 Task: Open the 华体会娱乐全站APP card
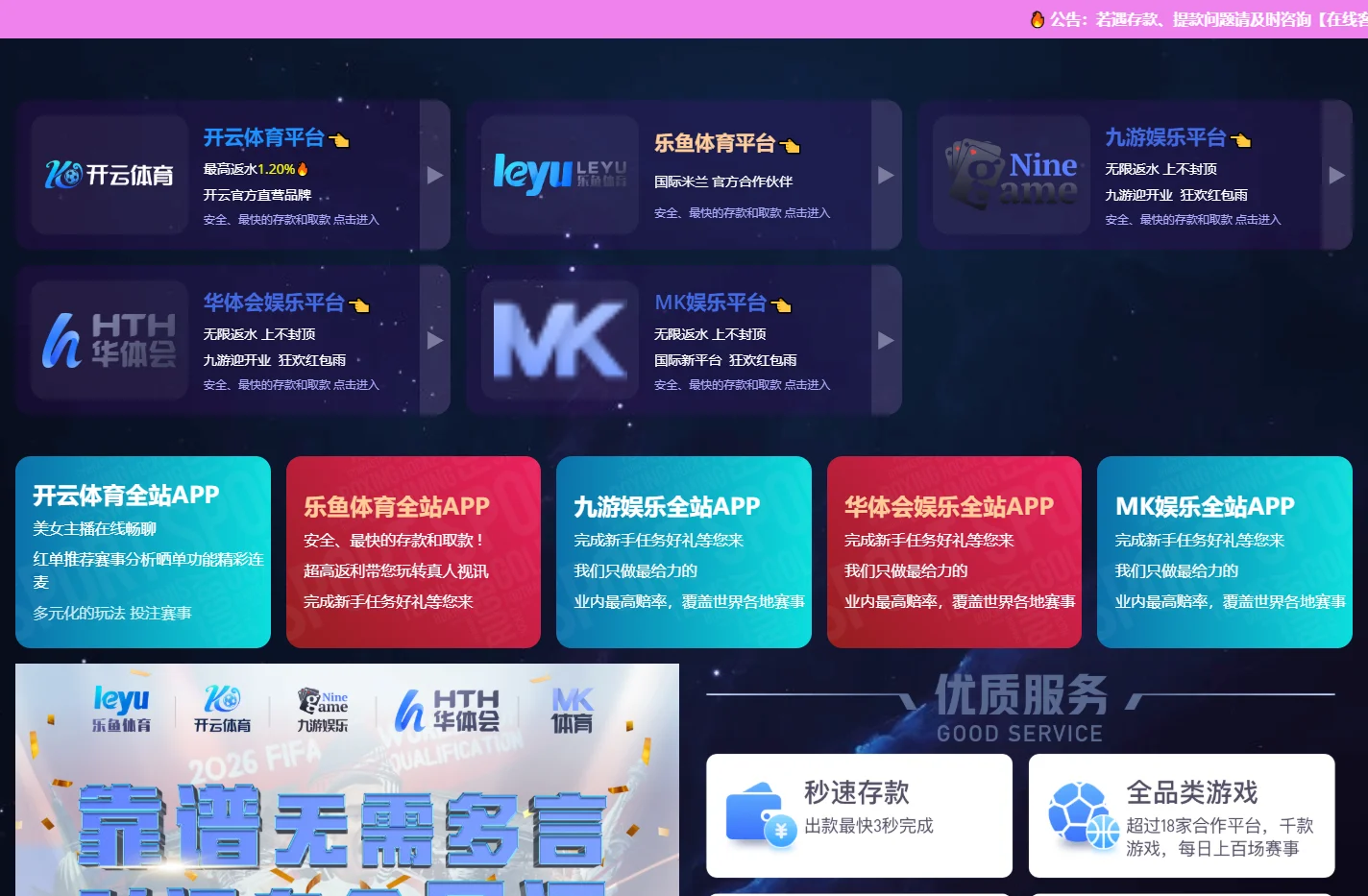pyautogui.click(x=954, y=552)
